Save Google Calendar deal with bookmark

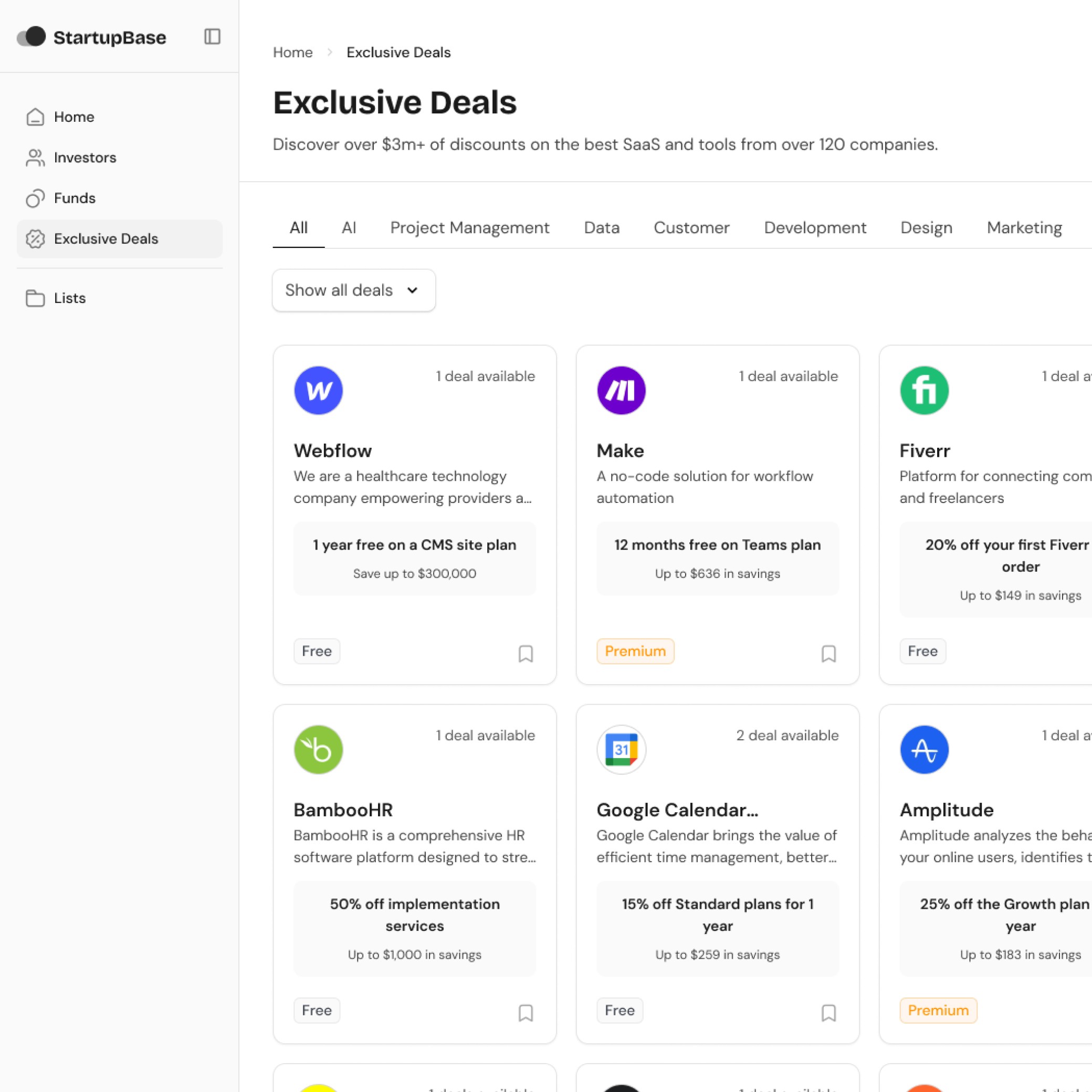point(828,1012)
